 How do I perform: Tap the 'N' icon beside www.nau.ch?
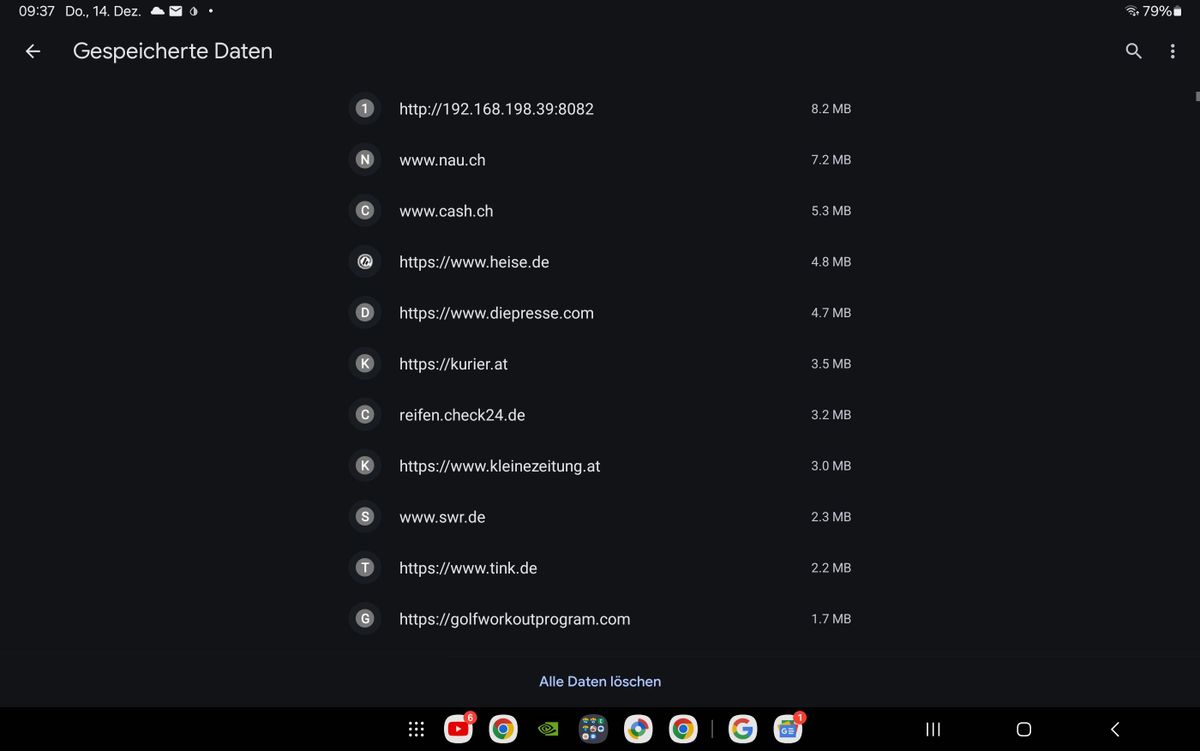click(365, 159)
